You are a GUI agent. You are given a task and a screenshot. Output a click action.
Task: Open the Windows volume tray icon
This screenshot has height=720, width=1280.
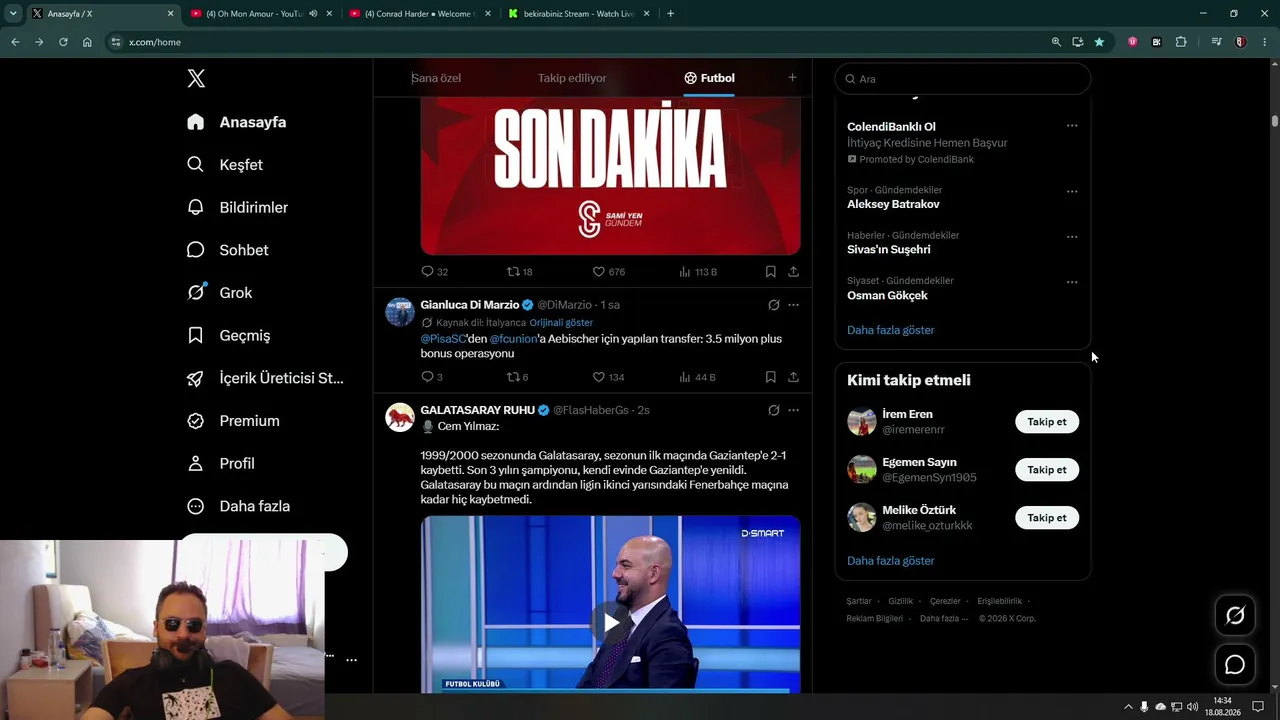(x=1192, y=707)
